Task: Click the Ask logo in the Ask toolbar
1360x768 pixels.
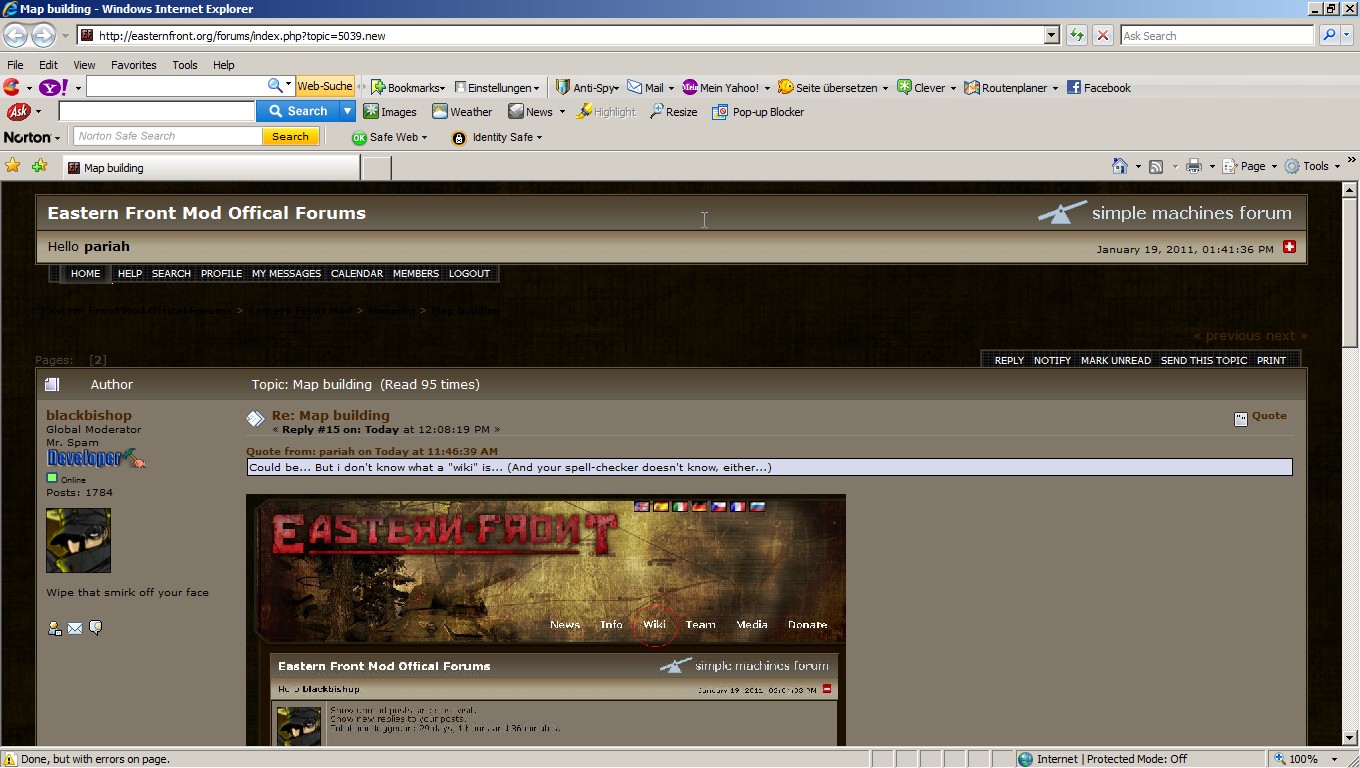Action: 18,112
